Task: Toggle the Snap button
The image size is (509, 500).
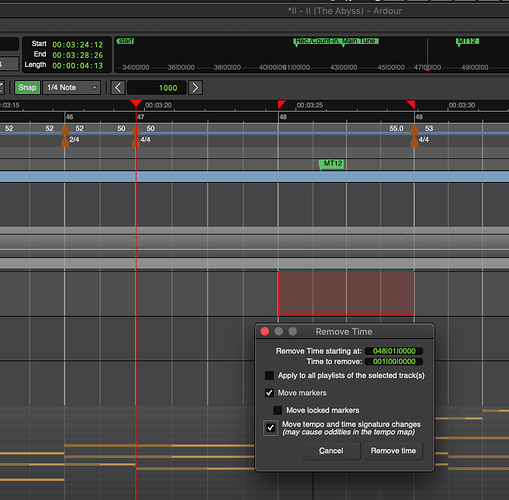Action: pyautogui.click(x=27, y=88)
